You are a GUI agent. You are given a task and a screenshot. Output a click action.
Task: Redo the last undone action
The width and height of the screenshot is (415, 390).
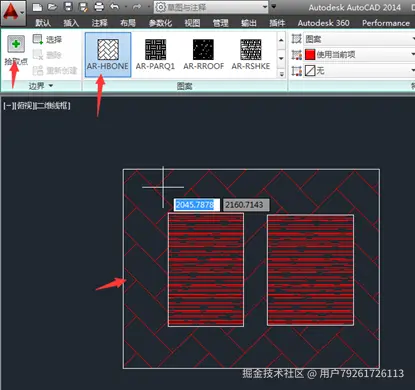(137, 7)
